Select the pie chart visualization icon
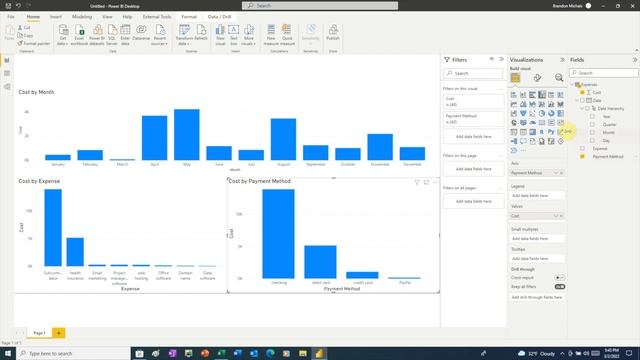 pyautogui.click(x=542, y=113)
